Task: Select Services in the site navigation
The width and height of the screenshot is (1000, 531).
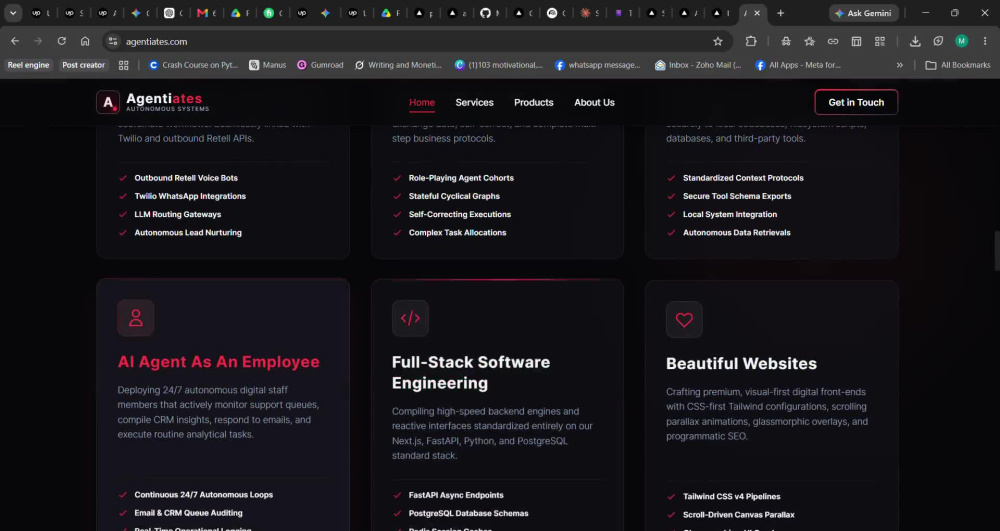Action: [474, 103]
